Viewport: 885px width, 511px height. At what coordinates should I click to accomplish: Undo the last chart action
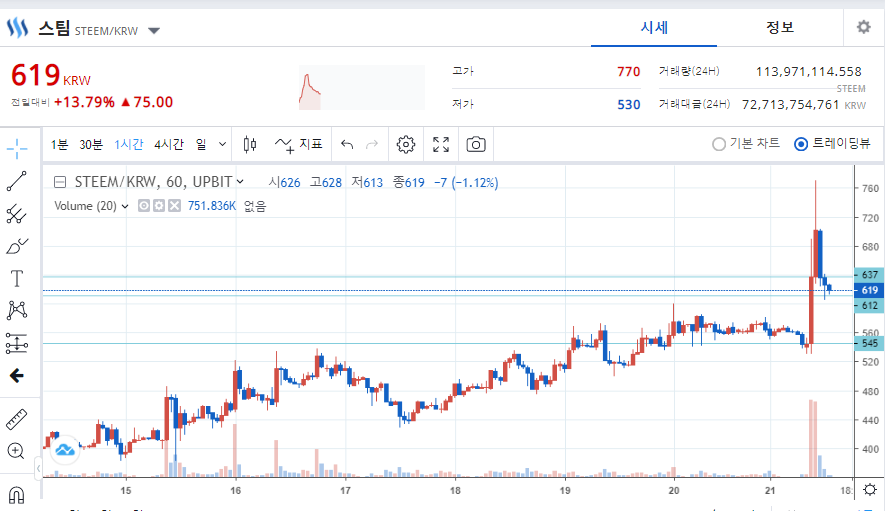point(347,145)
